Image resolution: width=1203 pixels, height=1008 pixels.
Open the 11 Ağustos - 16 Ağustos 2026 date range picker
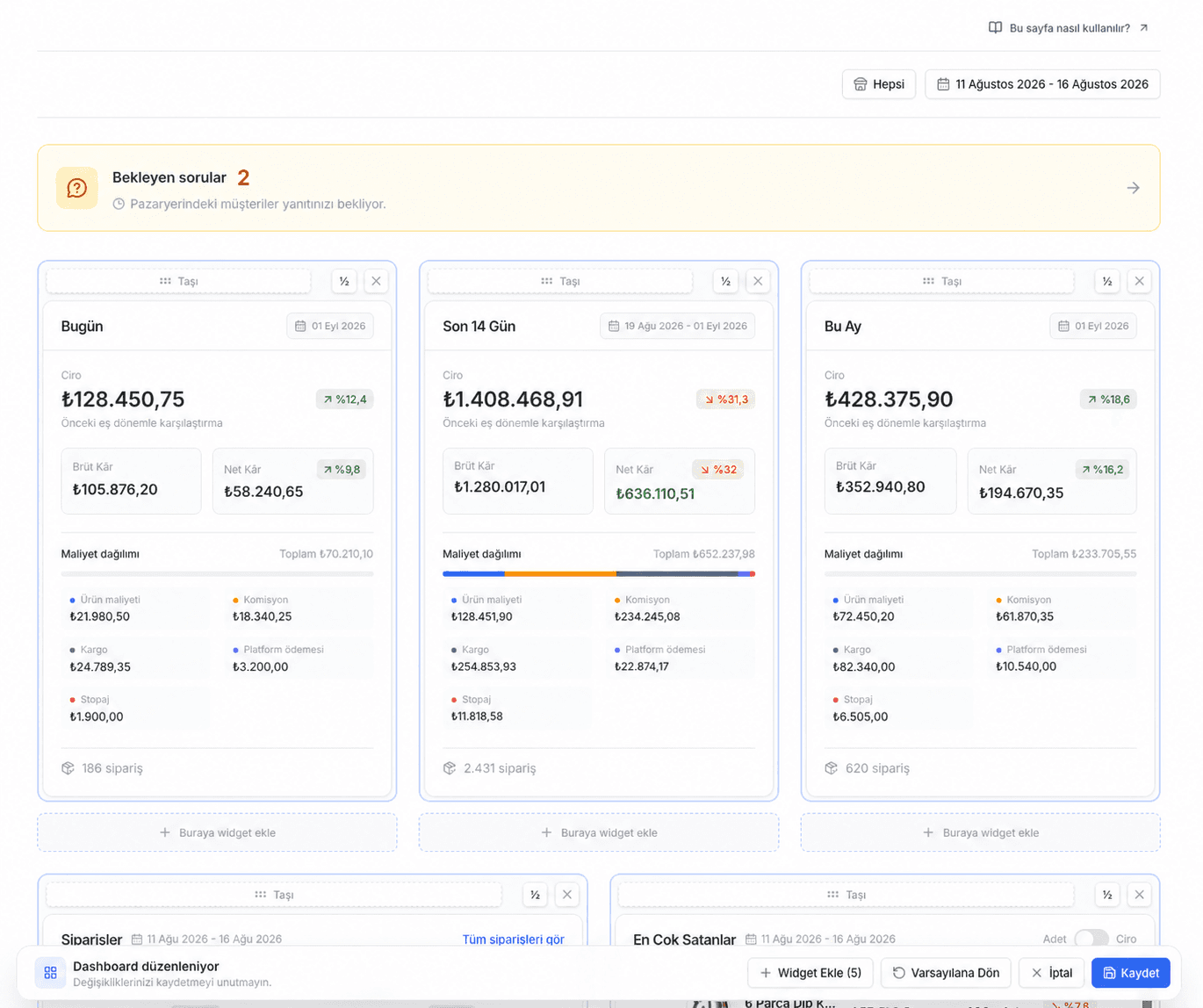(1042, 84)
